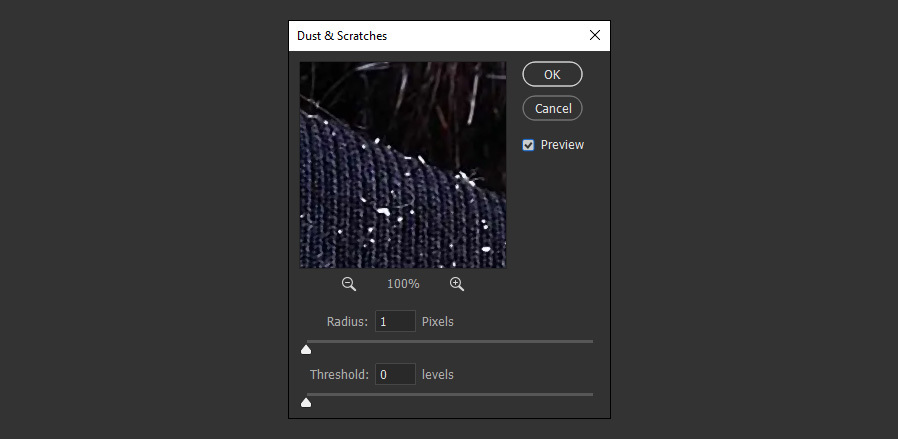Click the Radius slider handle
Image resolution: width=898 pixels, height=439 pixels.
(x=306, y=349)
